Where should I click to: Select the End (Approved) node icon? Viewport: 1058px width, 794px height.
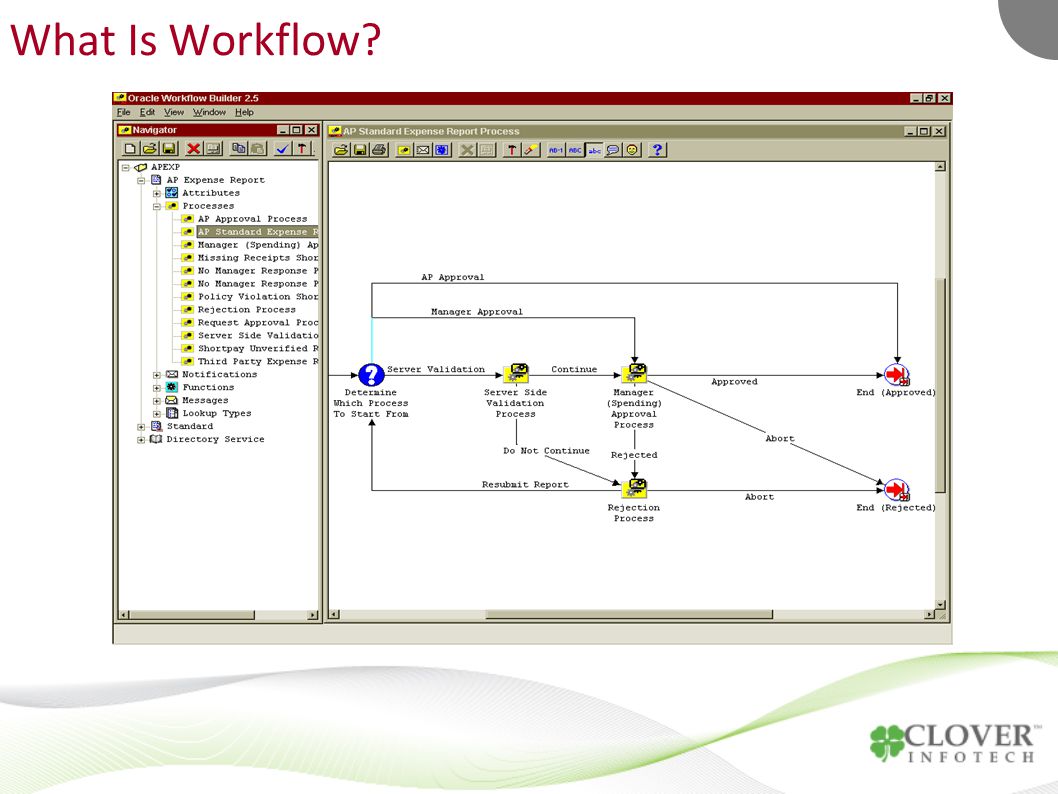897,374
